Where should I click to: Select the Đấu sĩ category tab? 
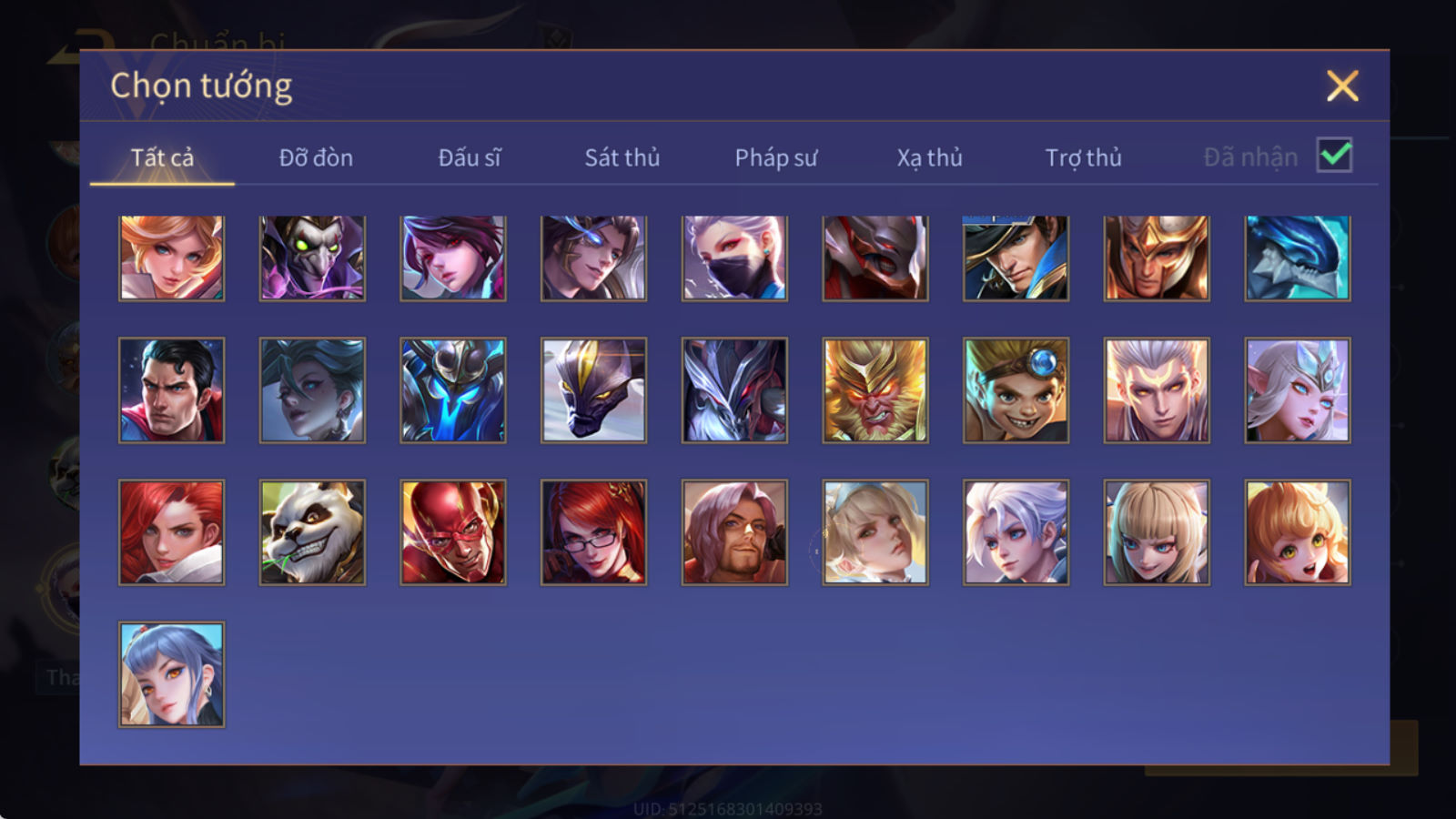click(x=469, y=157)
